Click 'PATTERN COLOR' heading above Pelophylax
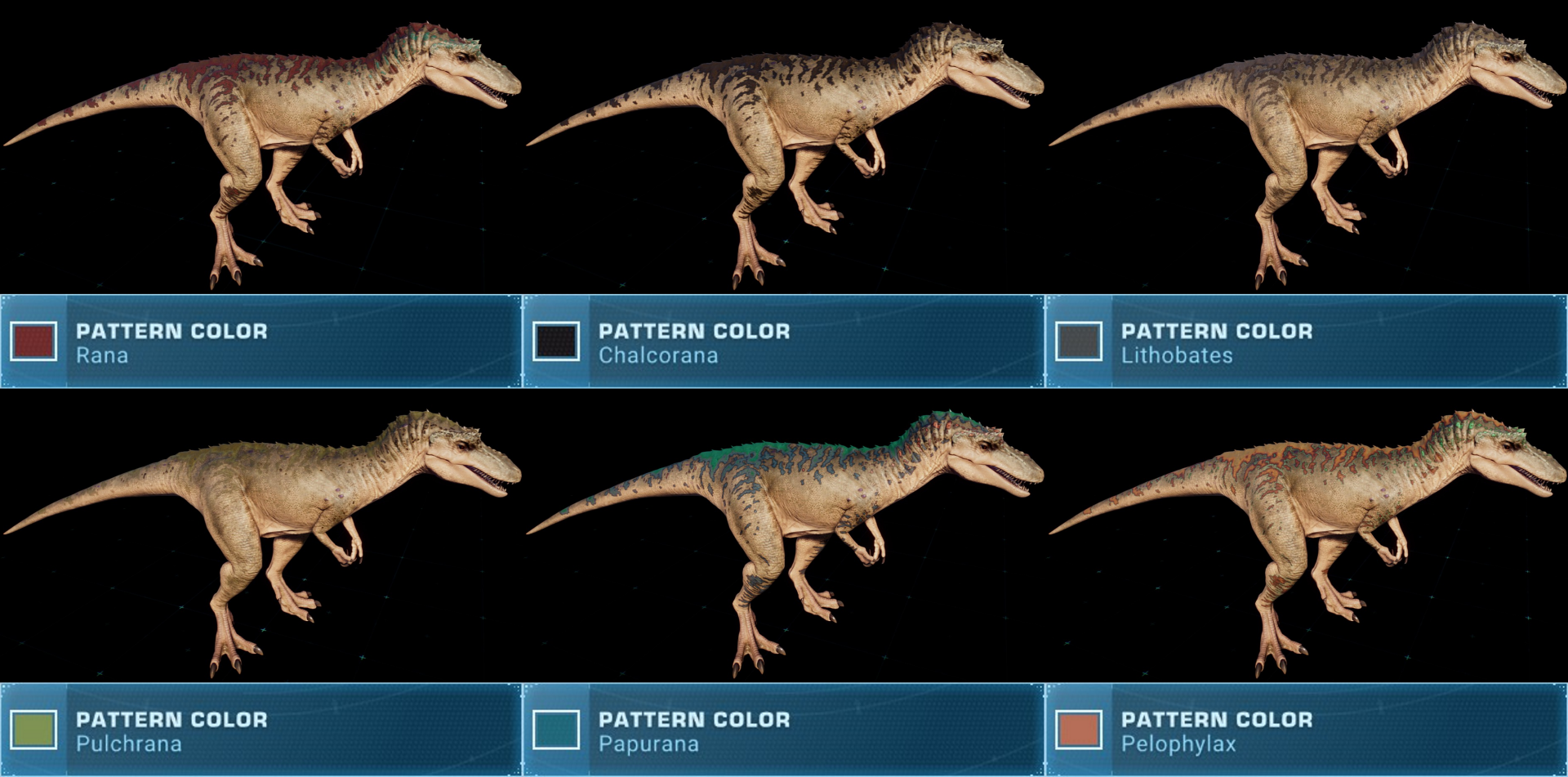The image size is (1568, 777). click(x=1217, y=719)
